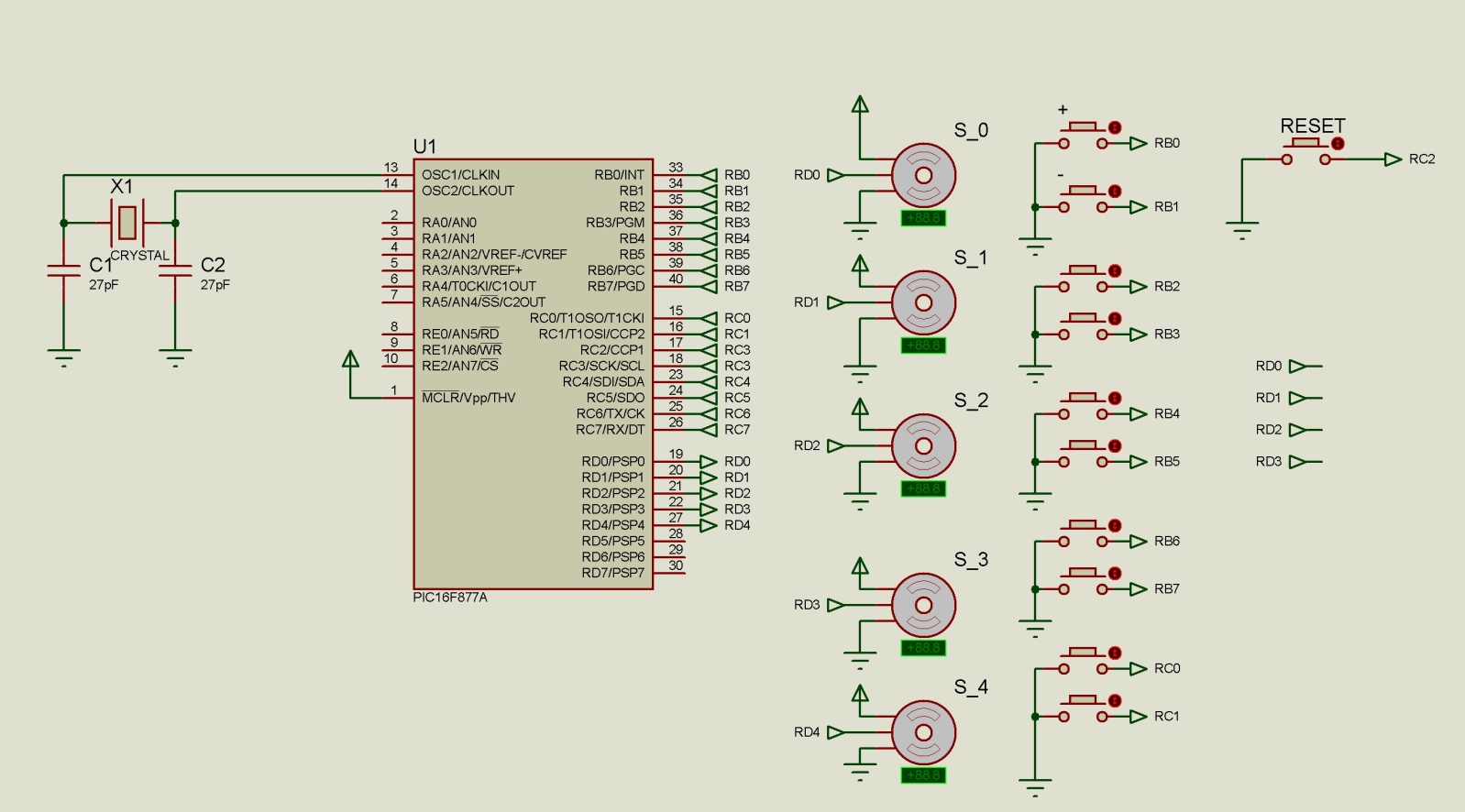Select the S_3 motor symbol

coord(923,605)
